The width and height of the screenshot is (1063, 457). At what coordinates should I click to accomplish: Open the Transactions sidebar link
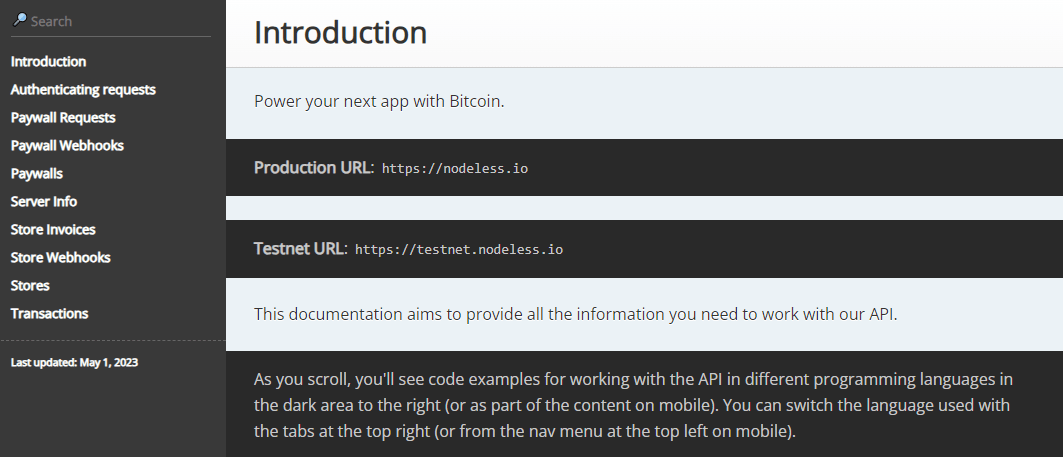pyautogui.click(x=49, y=313)
